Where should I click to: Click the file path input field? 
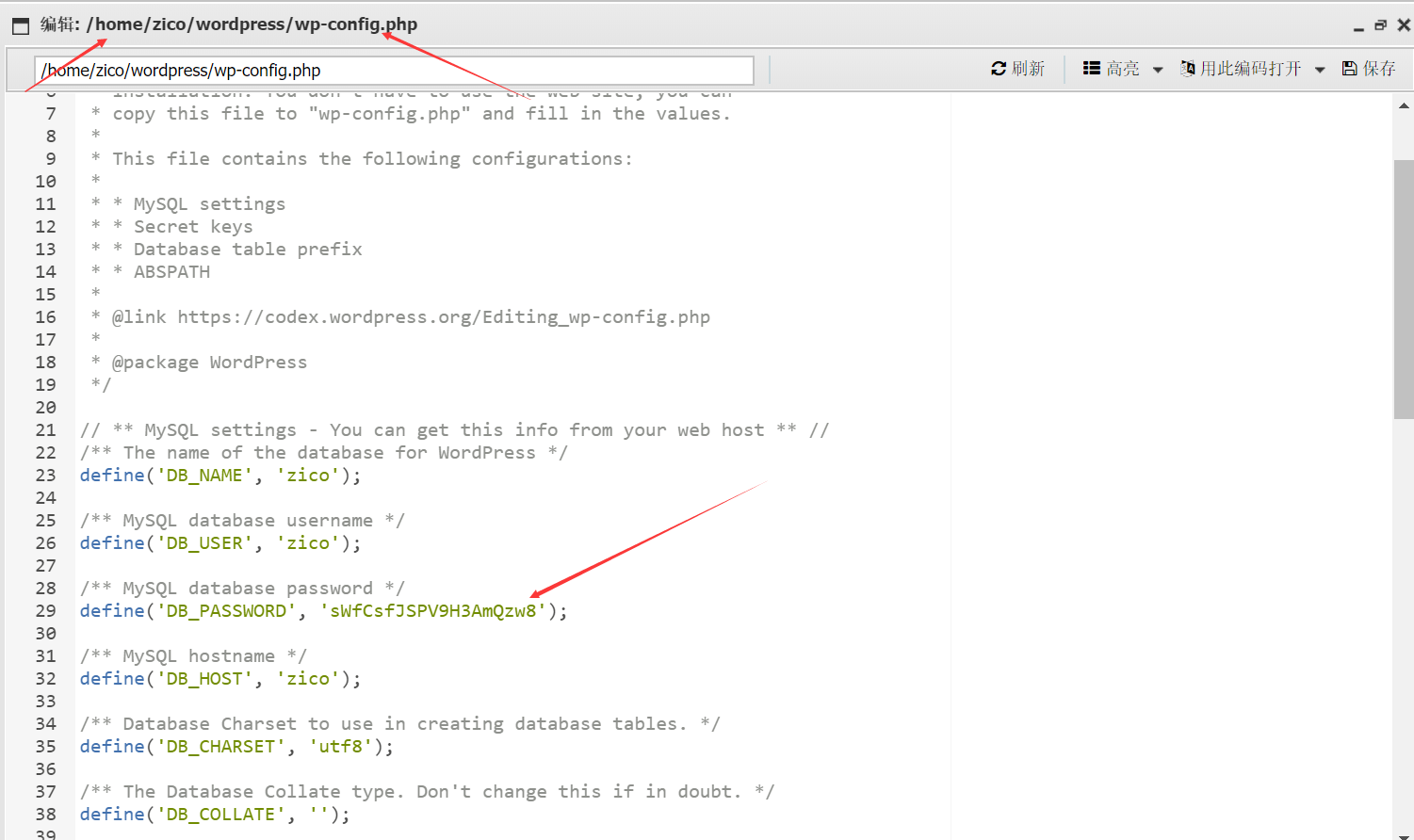(x=394, y=71)
